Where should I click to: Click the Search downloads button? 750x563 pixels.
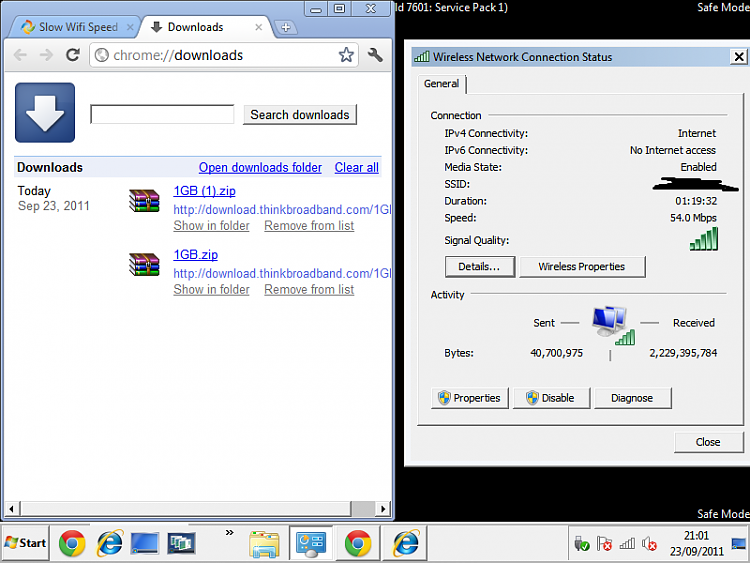pos(300,115)
